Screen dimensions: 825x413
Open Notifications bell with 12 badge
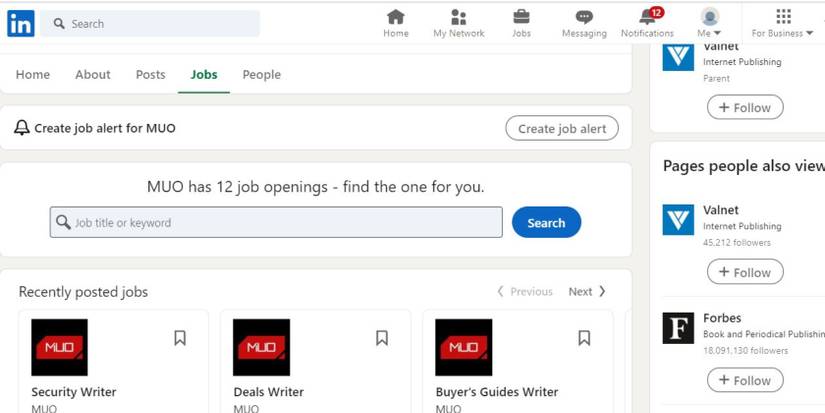649,17
